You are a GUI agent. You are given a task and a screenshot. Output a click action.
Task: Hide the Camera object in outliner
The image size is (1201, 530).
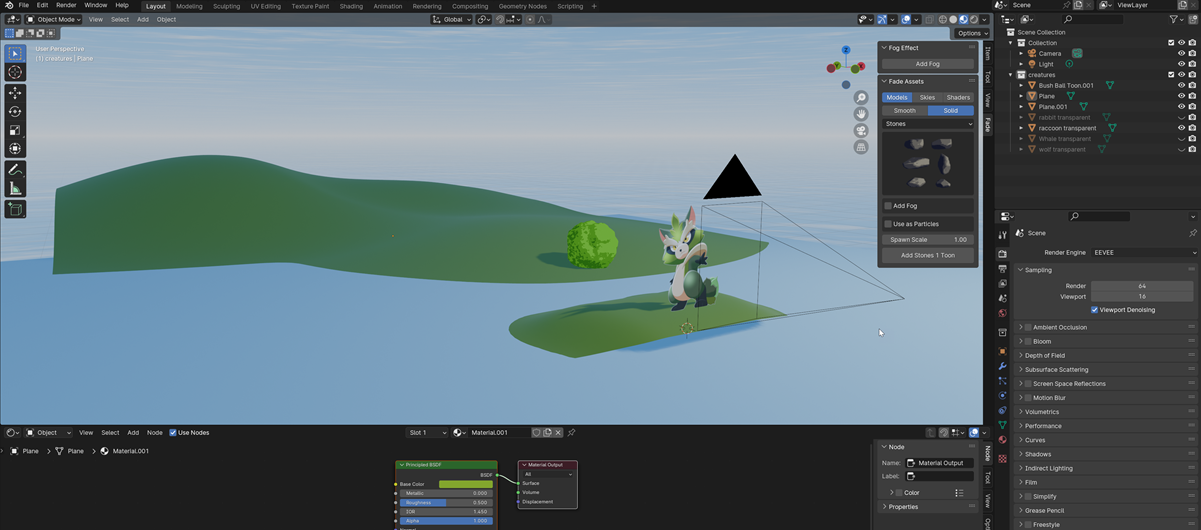click(x=1181, y=53)
